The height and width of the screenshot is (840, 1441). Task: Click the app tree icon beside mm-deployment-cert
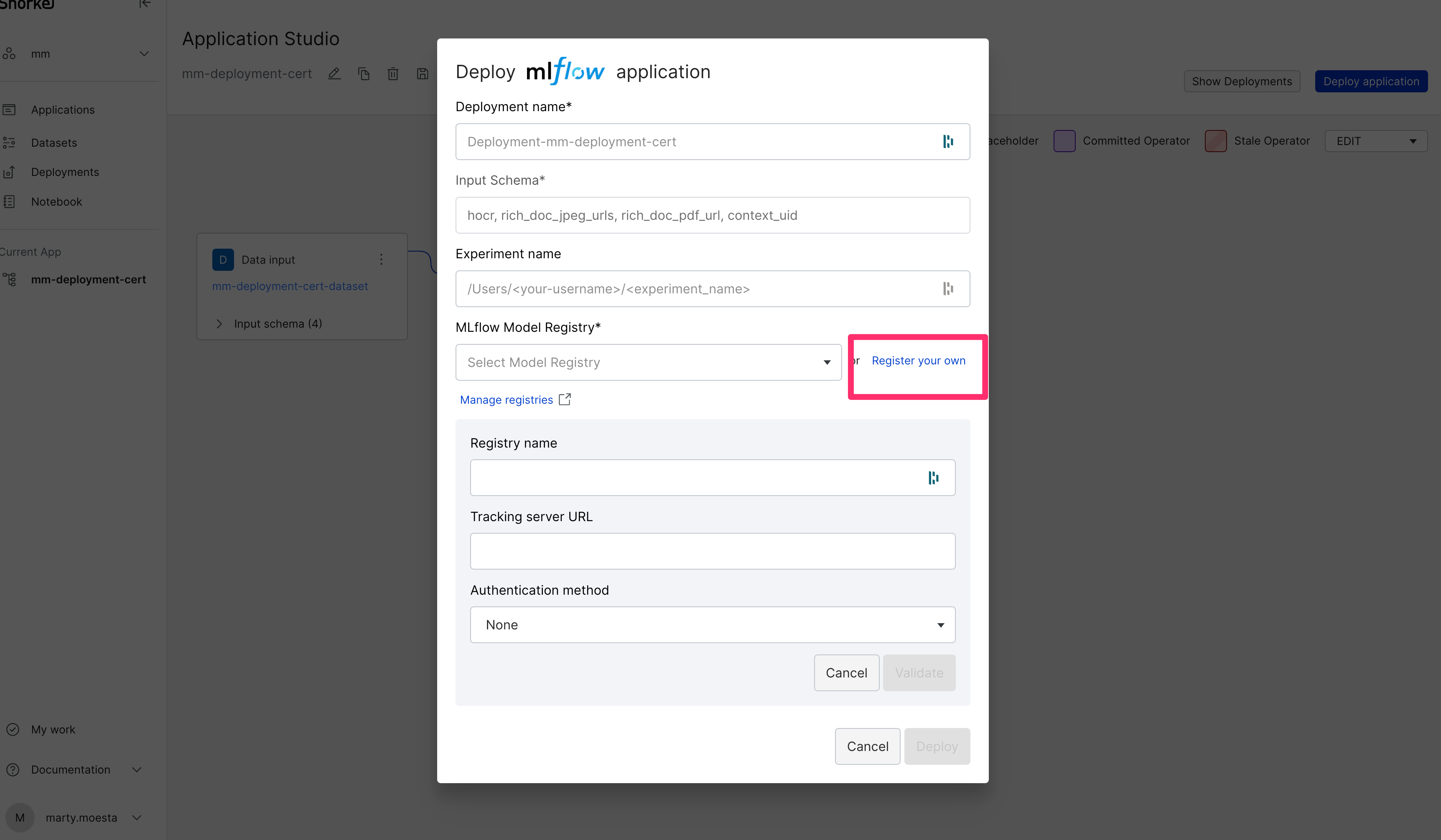coord(9,280)
